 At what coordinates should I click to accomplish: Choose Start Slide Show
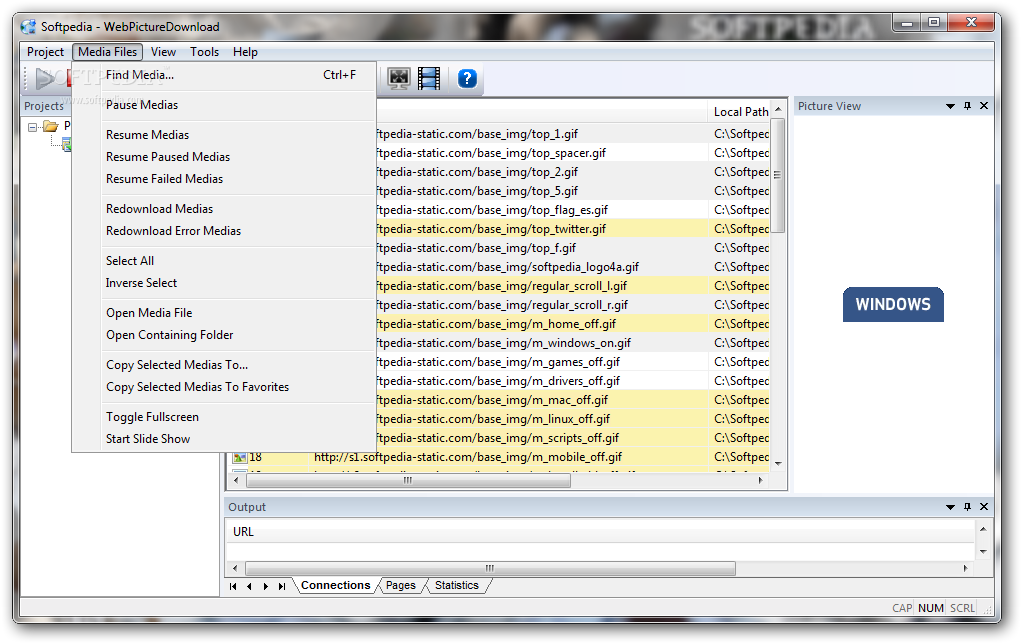click(224, 440)
